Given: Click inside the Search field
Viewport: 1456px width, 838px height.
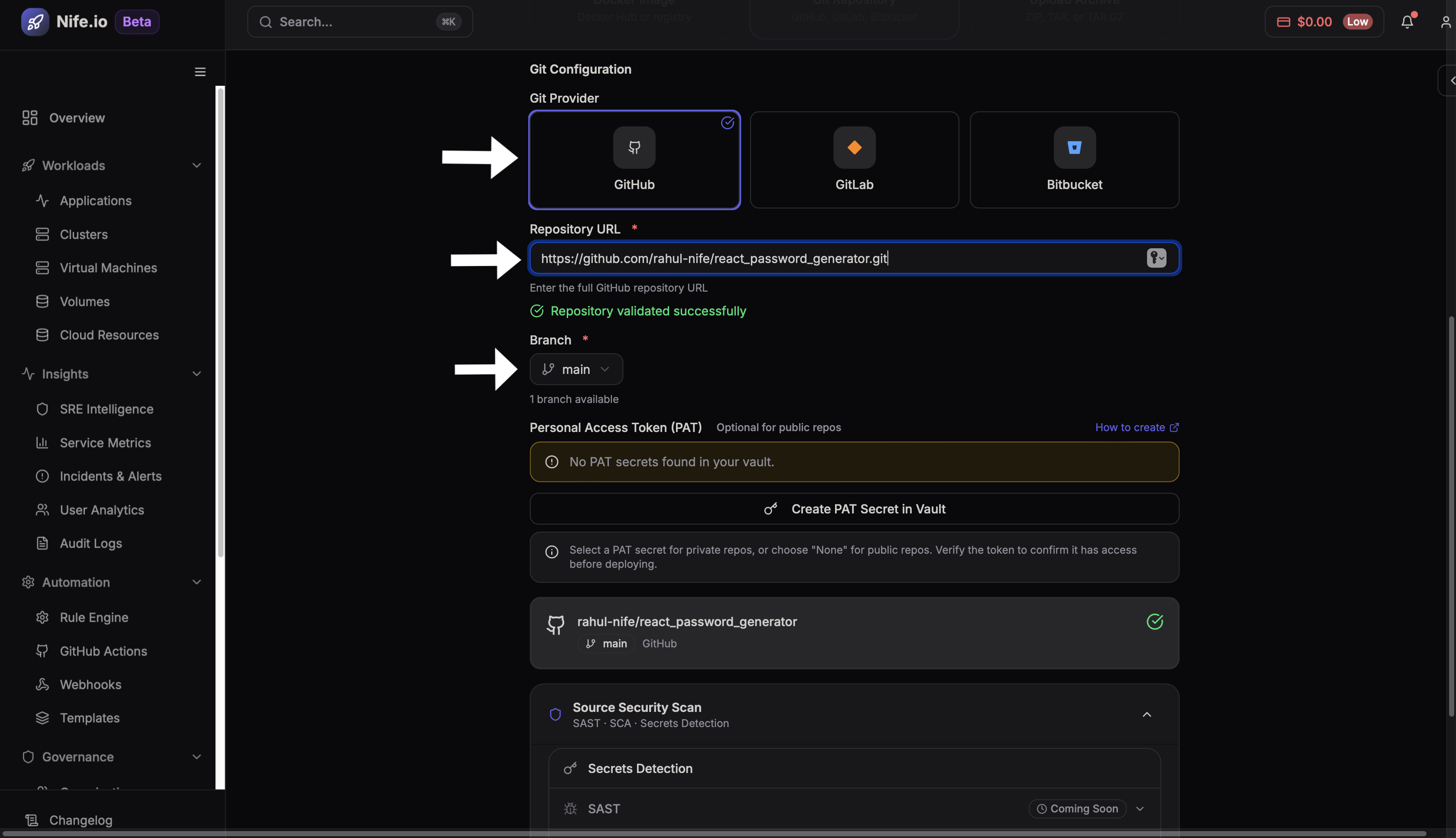Looking at the screenshot, I should coord(359,22).
